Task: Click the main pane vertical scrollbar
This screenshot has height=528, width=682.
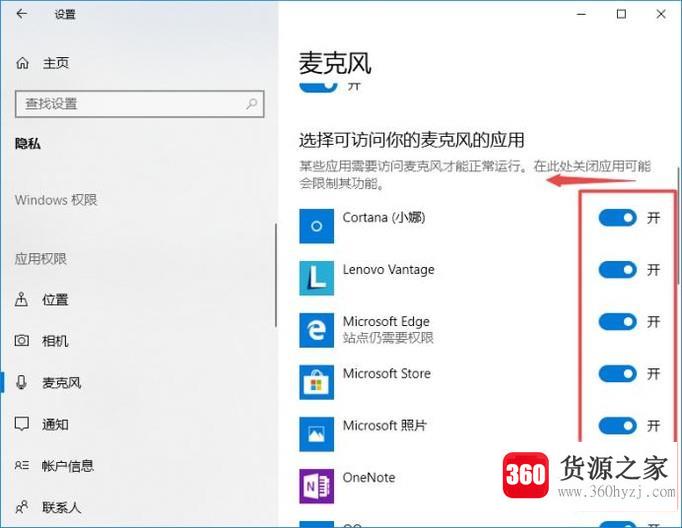Action: pos(679,225)
